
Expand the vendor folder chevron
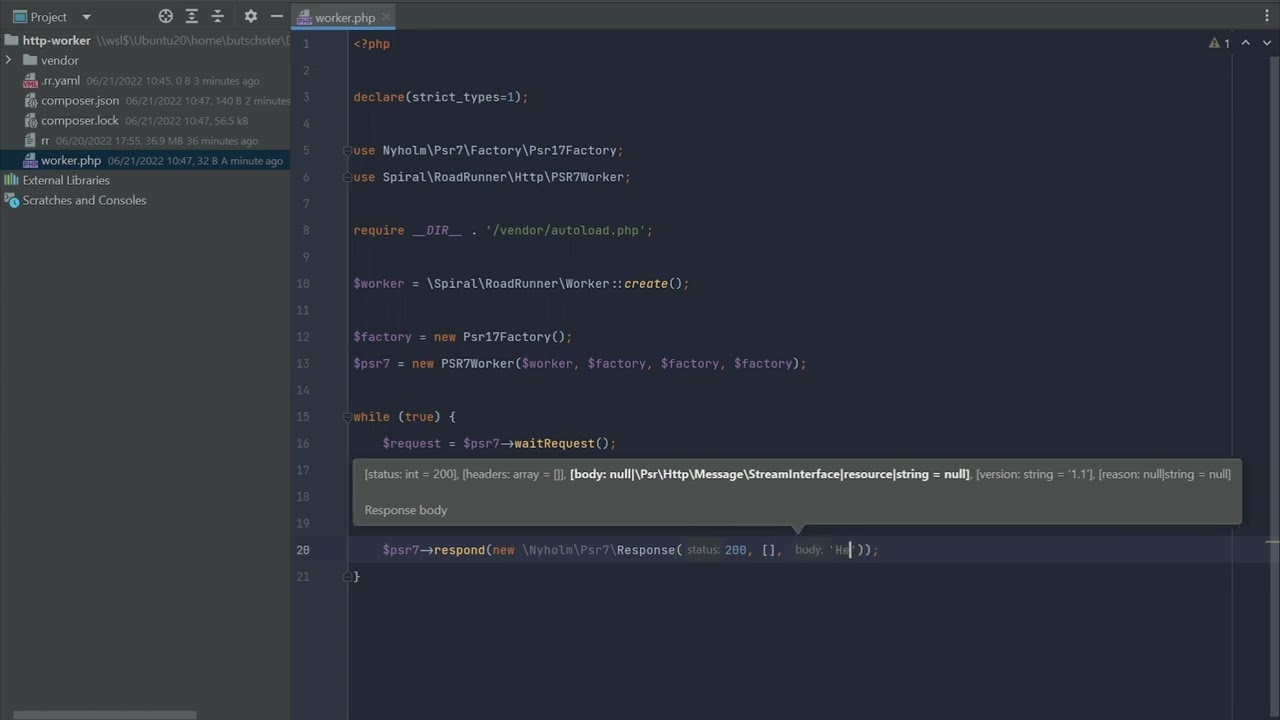click(9, 60)
